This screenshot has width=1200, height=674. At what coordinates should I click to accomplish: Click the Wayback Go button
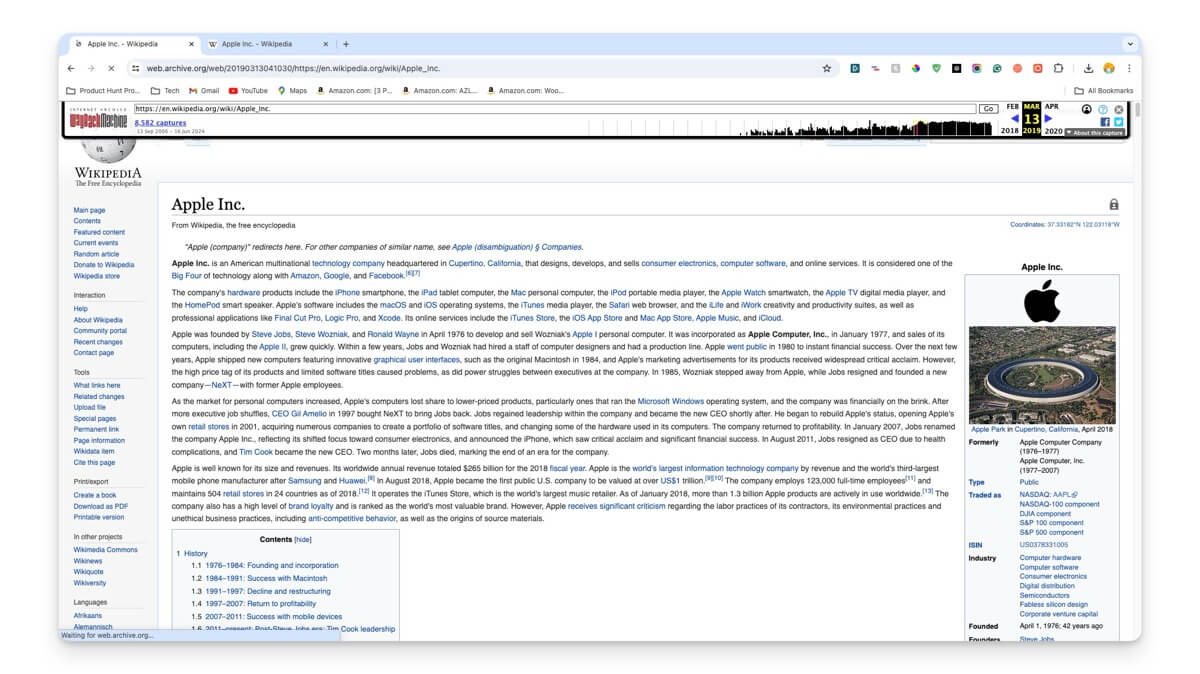(989, 108)
